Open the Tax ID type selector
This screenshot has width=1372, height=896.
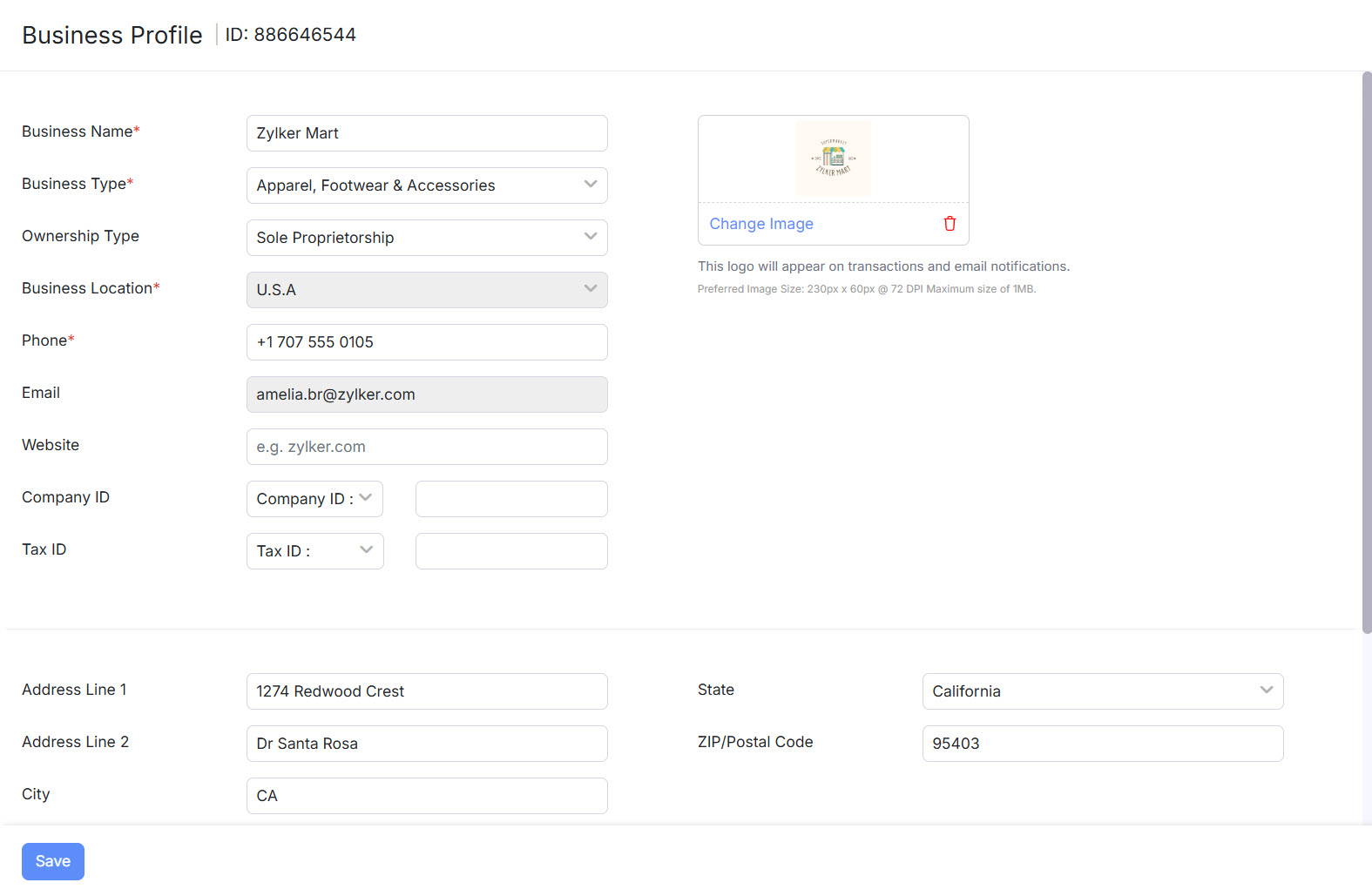(x=314, y=551)
